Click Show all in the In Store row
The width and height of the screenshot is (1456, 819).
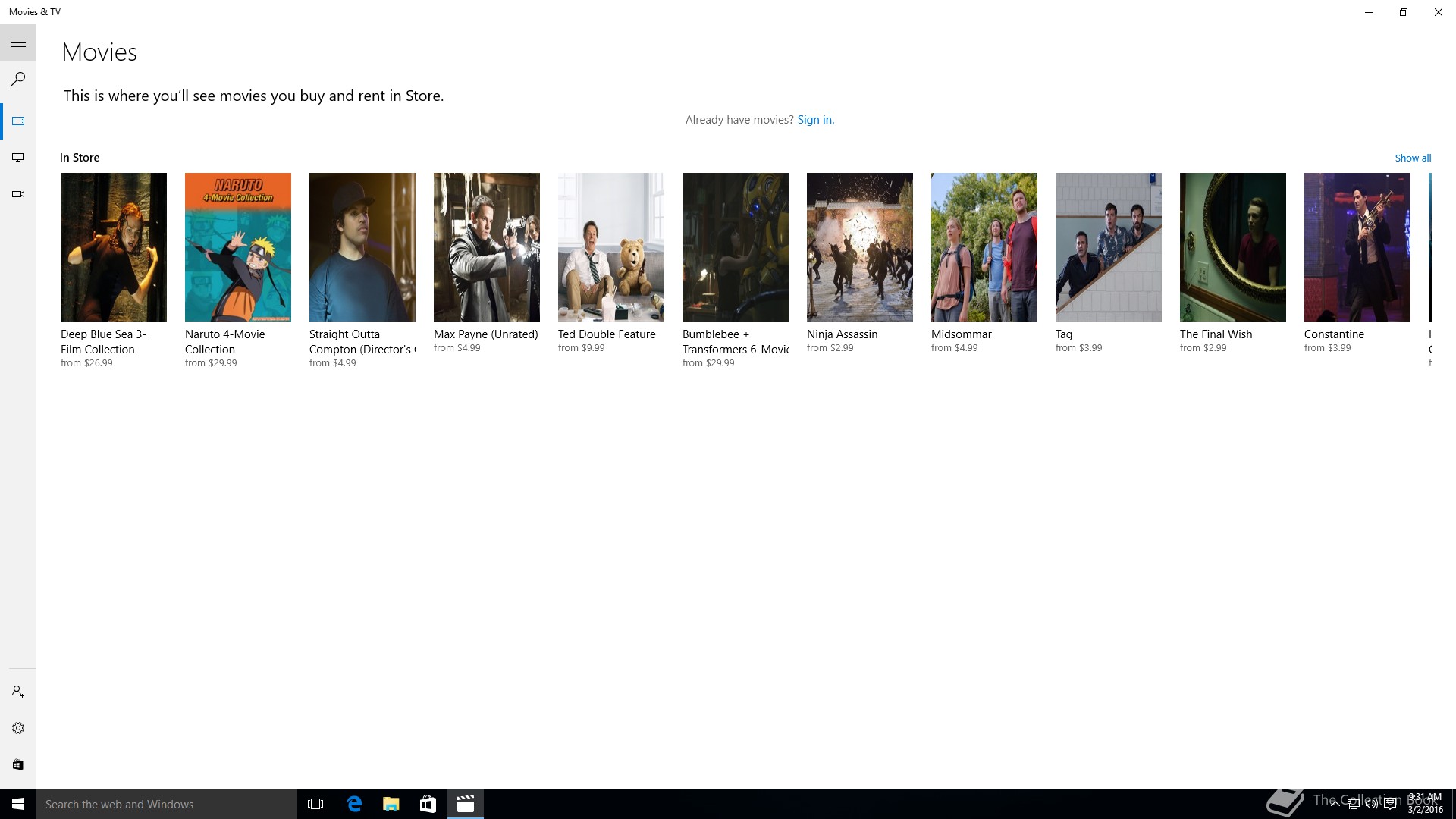click(1413, 158)
